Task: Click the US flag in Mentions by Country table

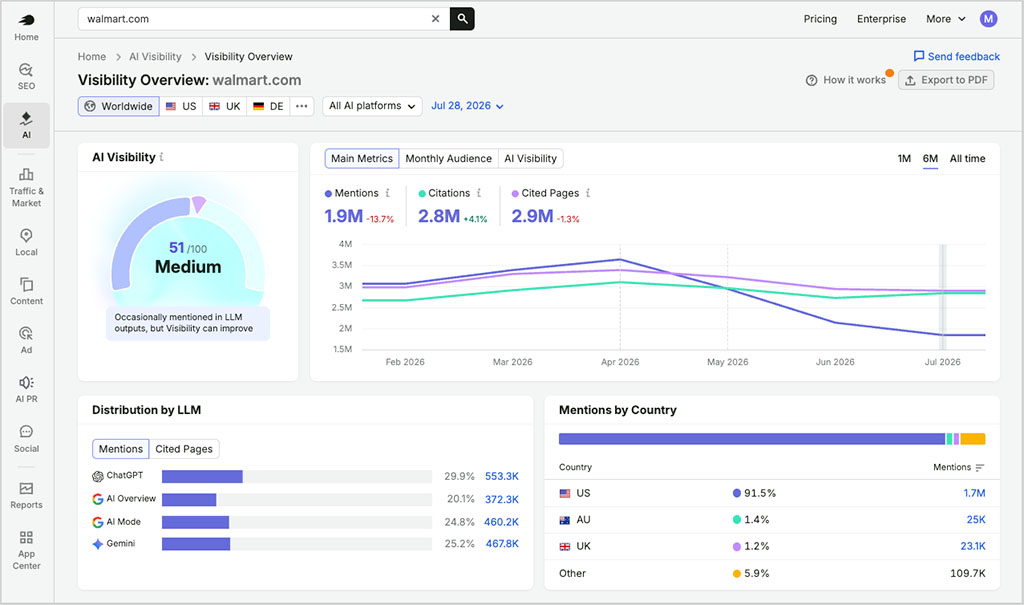Action: coord(565,493)
